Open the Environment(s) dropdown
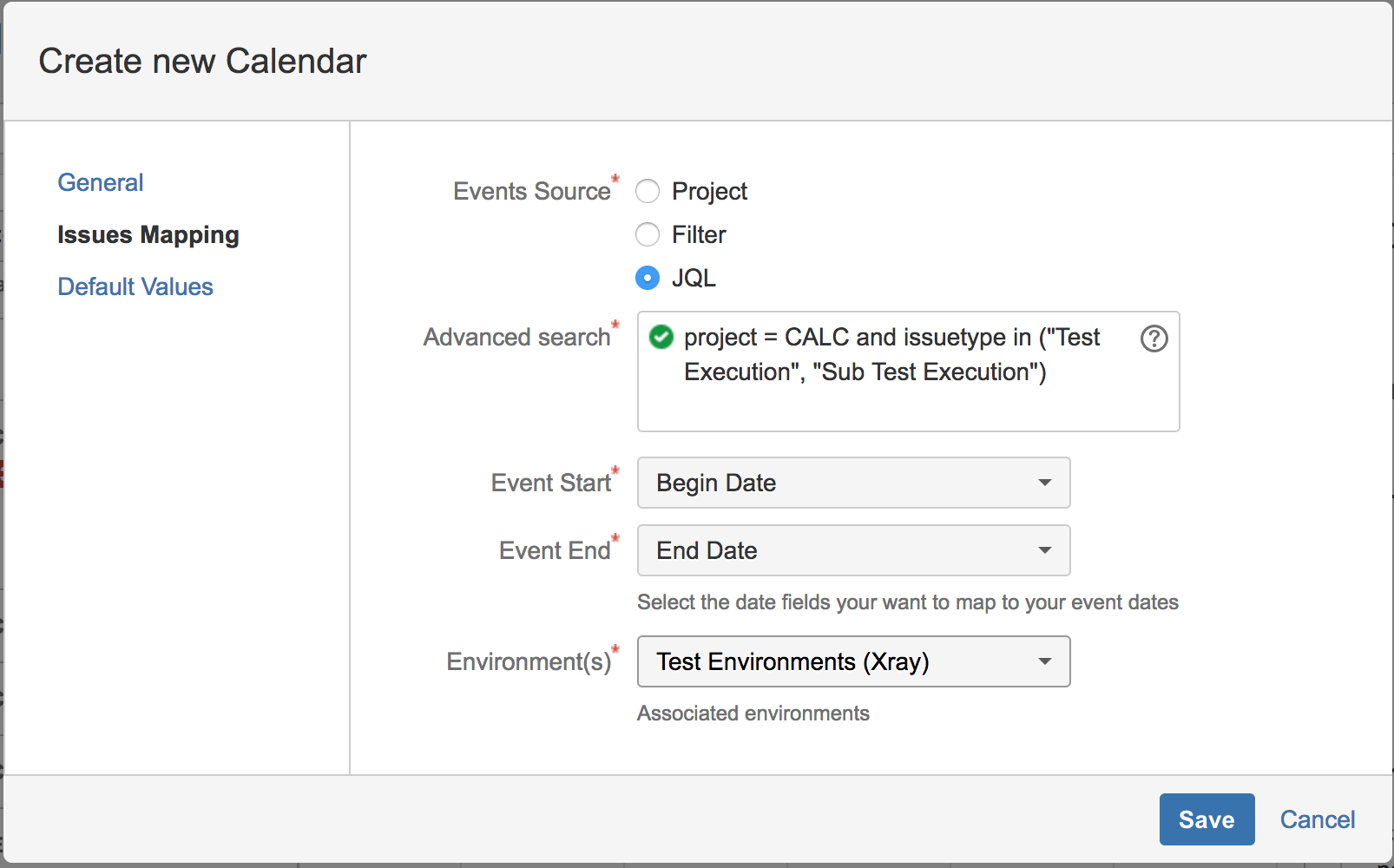The width and height of the screenshot is (1394, 868). [x=853, y=661]
